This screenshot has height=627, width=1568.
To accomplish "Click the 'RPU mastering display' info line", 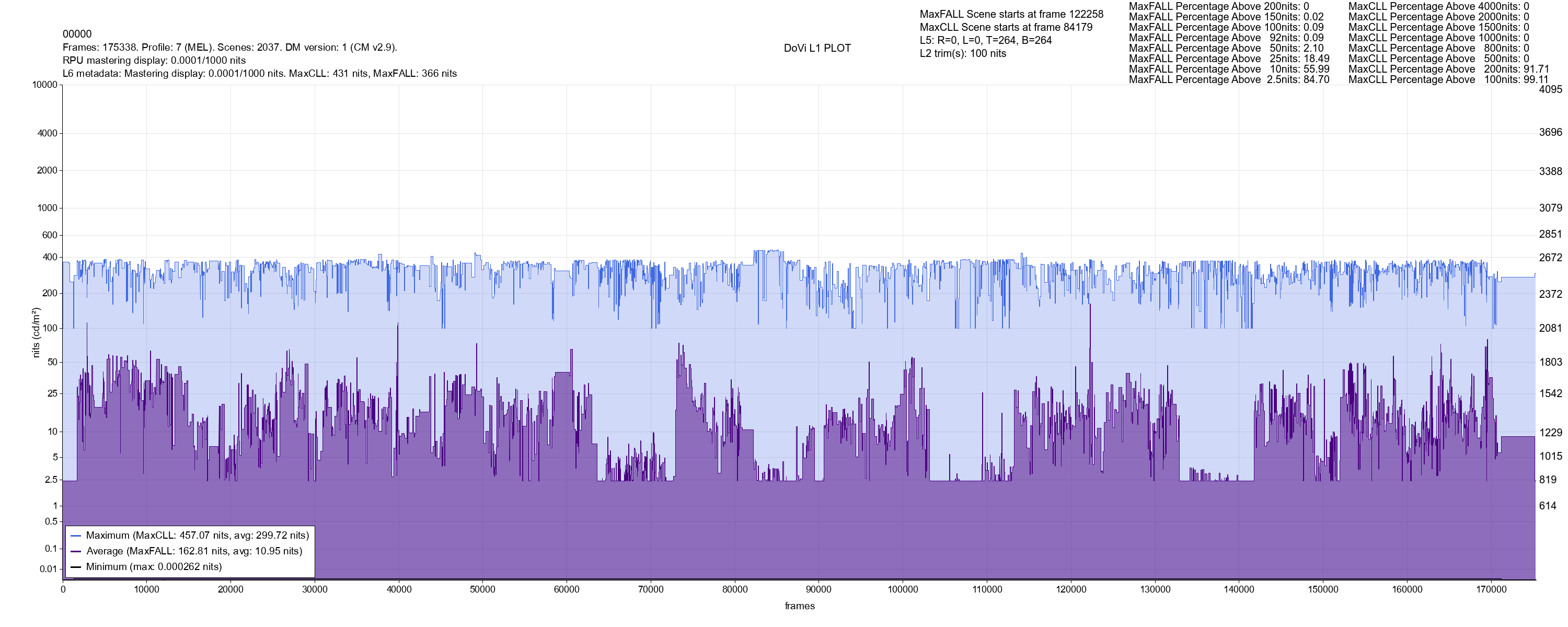I will pyautogui.click(x=154, y=60).
